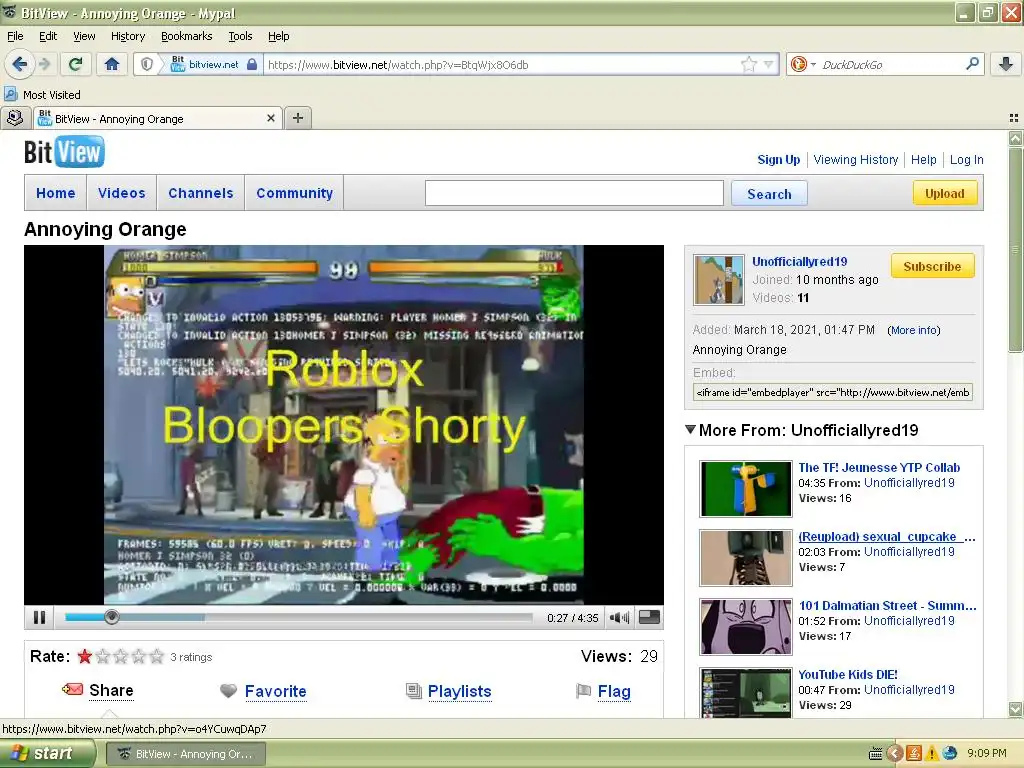1024x768 pixels.
Task: Click the Sign Up link
Action: coord(778,159)
